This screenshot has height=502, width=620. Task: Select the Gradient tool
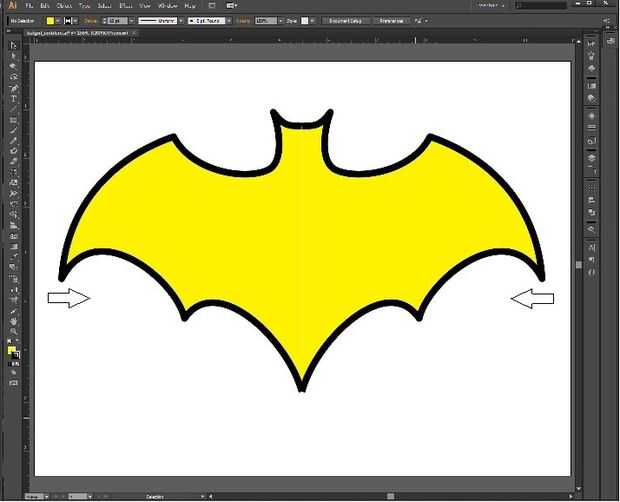[13, 247]
